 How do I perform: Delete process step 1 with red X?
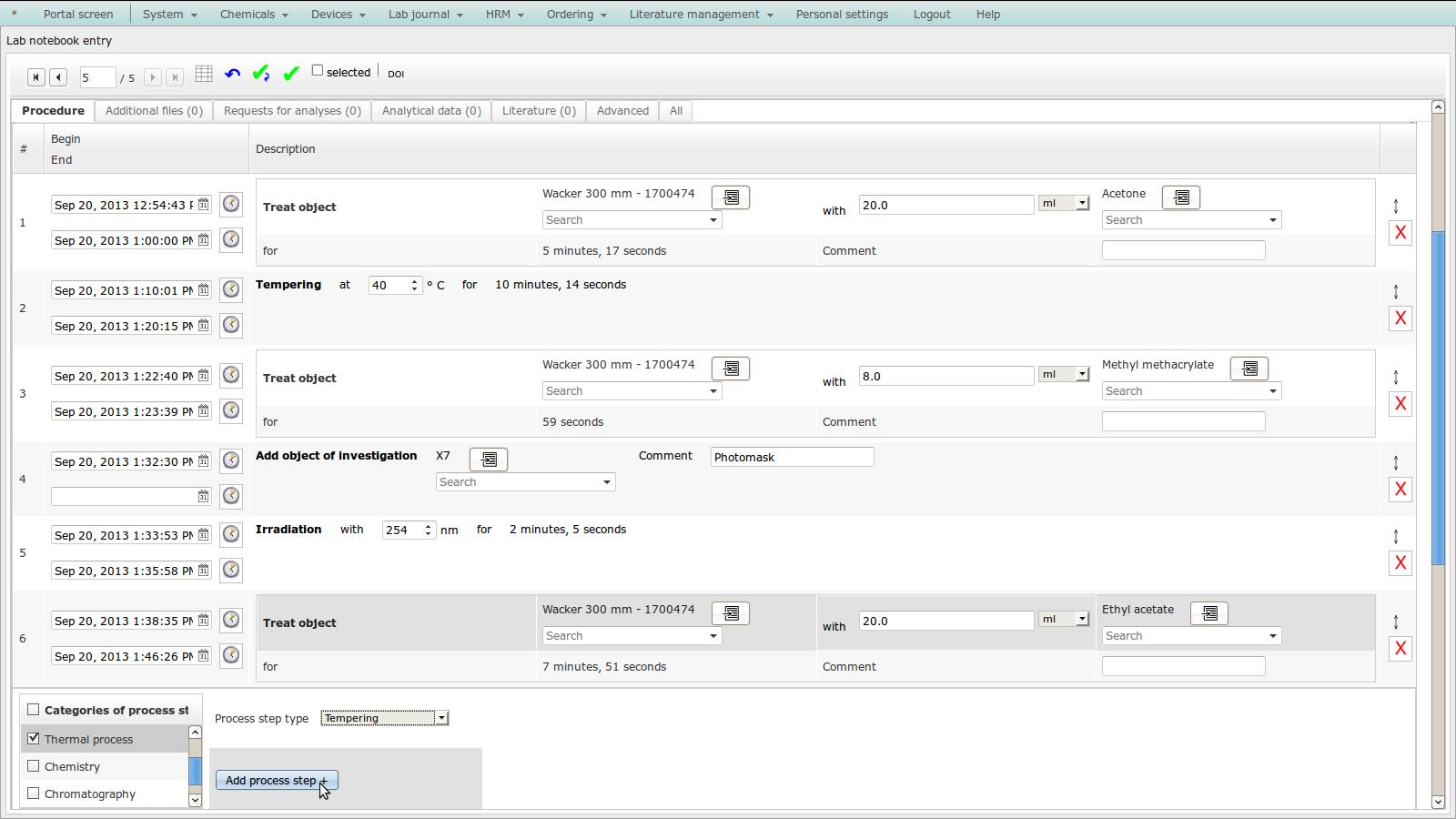point(1400,233)
